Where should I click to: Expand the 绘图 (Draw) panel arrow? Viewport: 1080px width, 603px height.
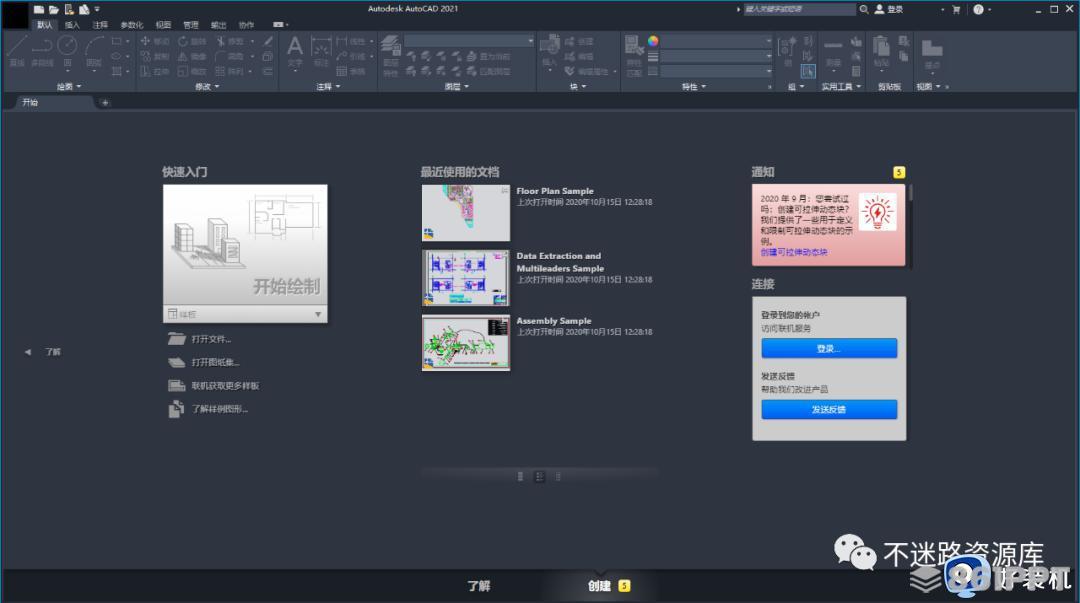[x=79, y=87]
